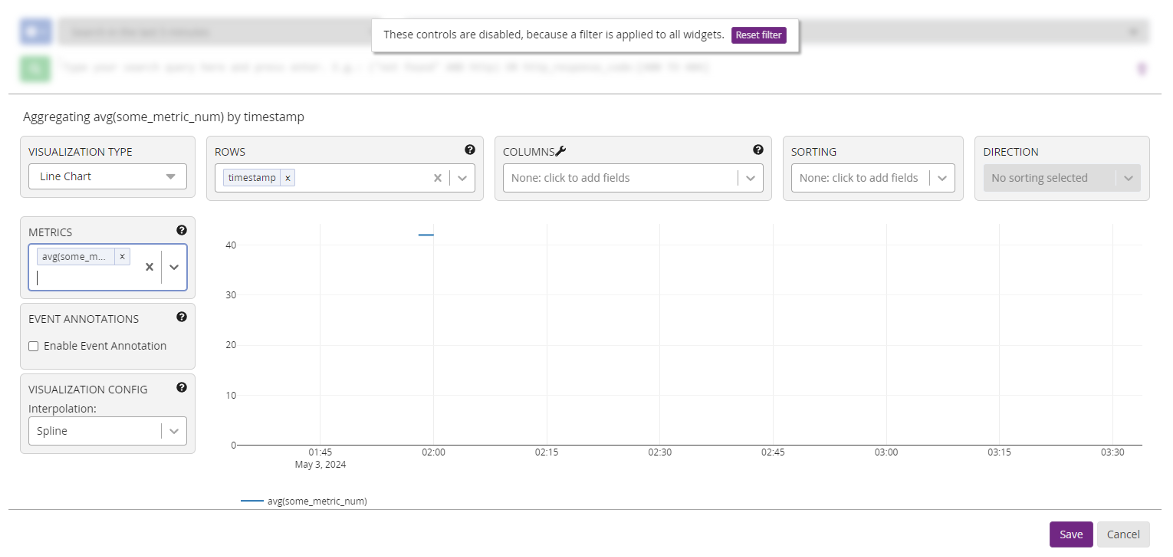Expand the Columns field dropdown
The height and width of the screenshot is (557, 1173).
(x=751, y=178)
